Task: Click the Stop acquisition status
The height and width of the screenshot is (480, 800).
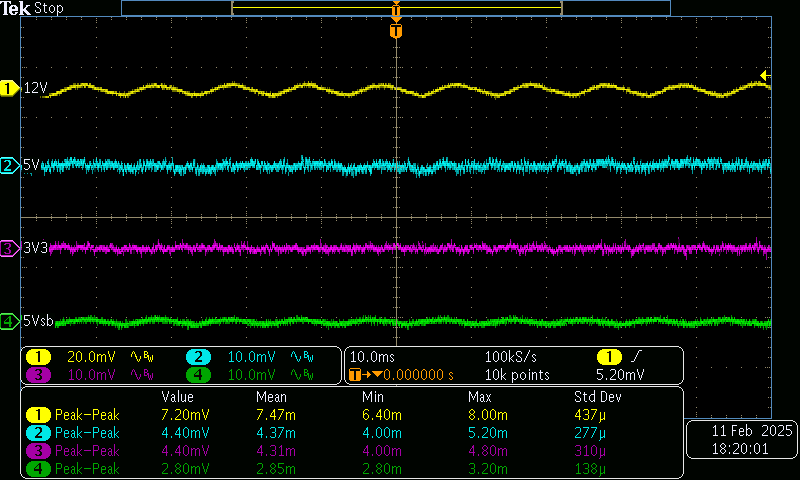Action: [x=49, y=8]
